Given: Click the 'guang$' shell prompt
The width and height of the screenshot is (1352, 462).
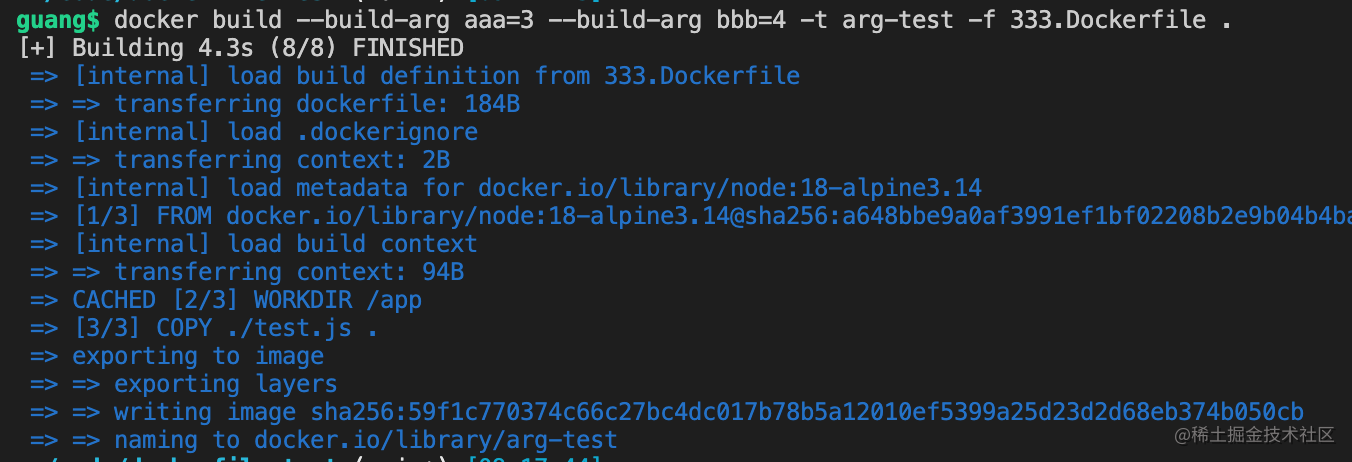Looking at the screenshot, I should [58, 20].
